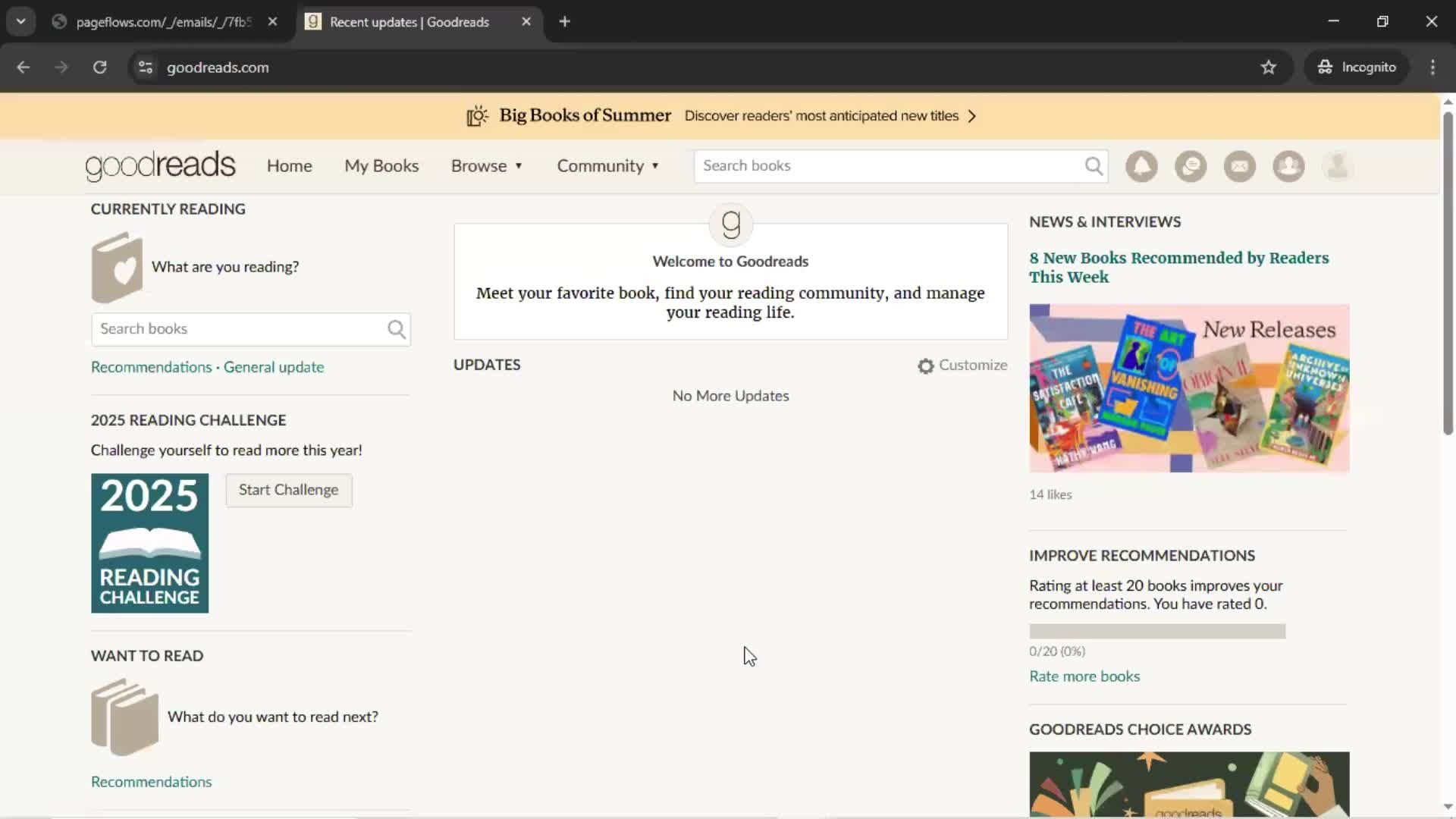1456x819 pixels.
Task: Click the Big Books of Summer sun icon
Action: click(x=477, y=116)
